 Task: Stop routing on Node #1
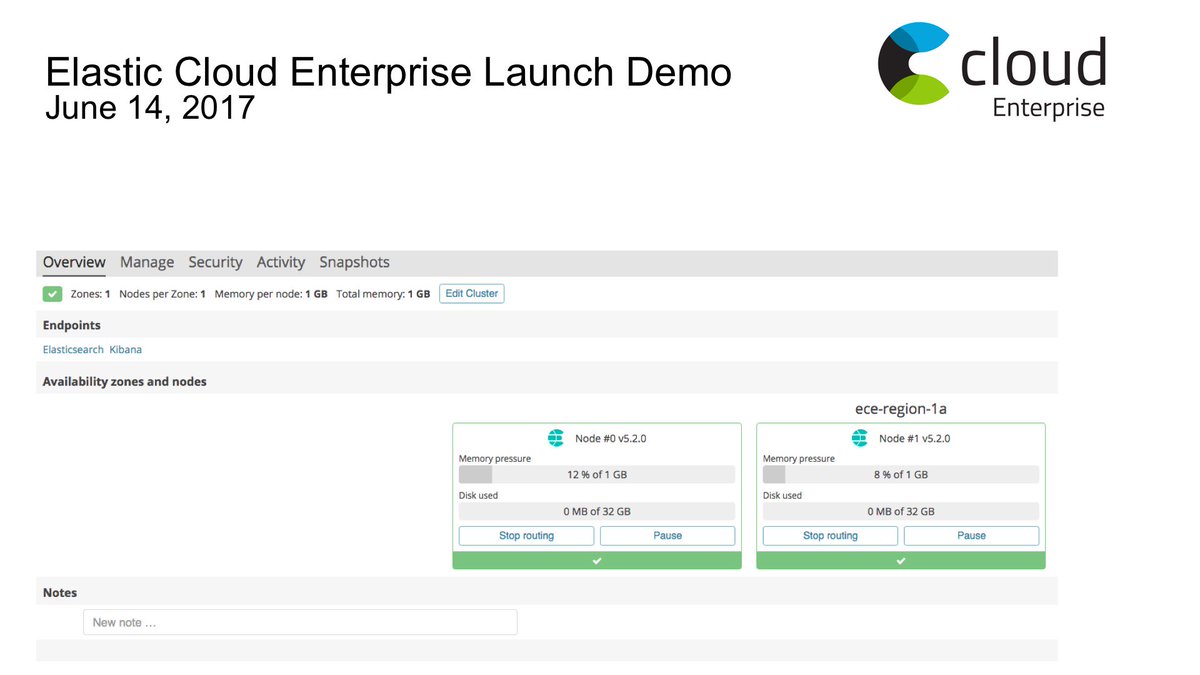pyautogui.click(x=830, y=536)
